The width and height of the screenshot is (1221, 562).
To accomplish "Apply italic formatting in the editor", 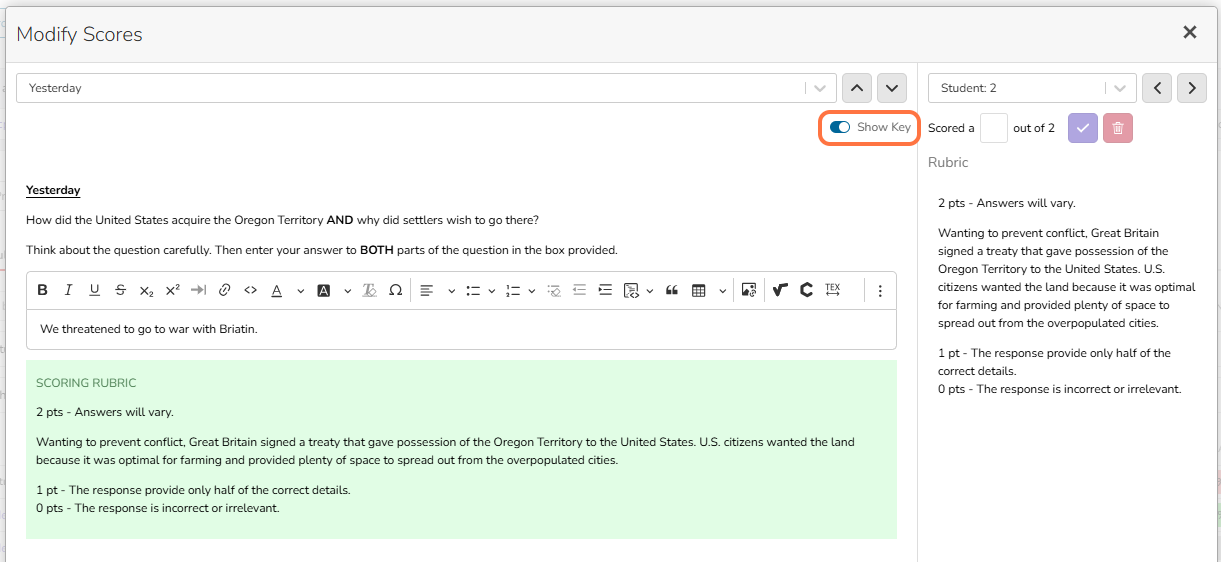I will coord(68,290).
